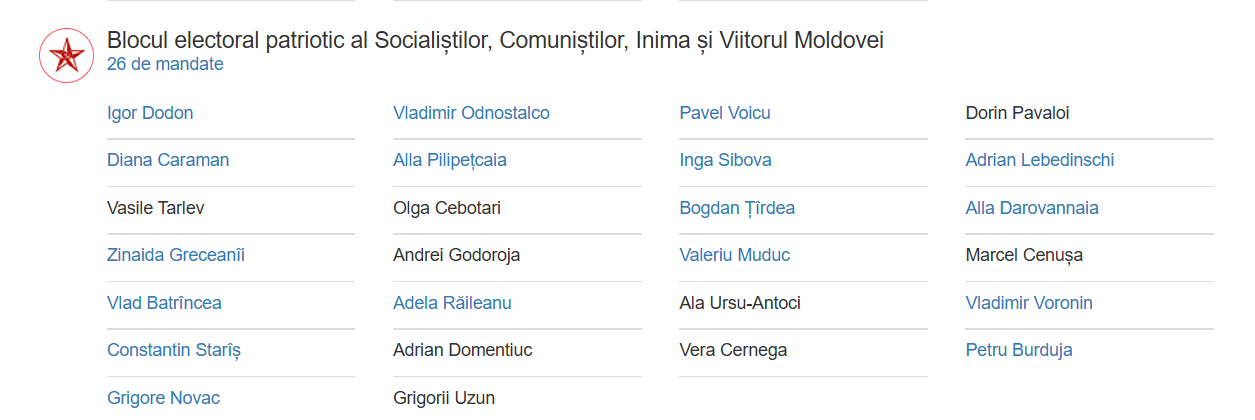Click the '26 de mandate' text
This screenshot has height=420, width=1255.
coord(165,64)
